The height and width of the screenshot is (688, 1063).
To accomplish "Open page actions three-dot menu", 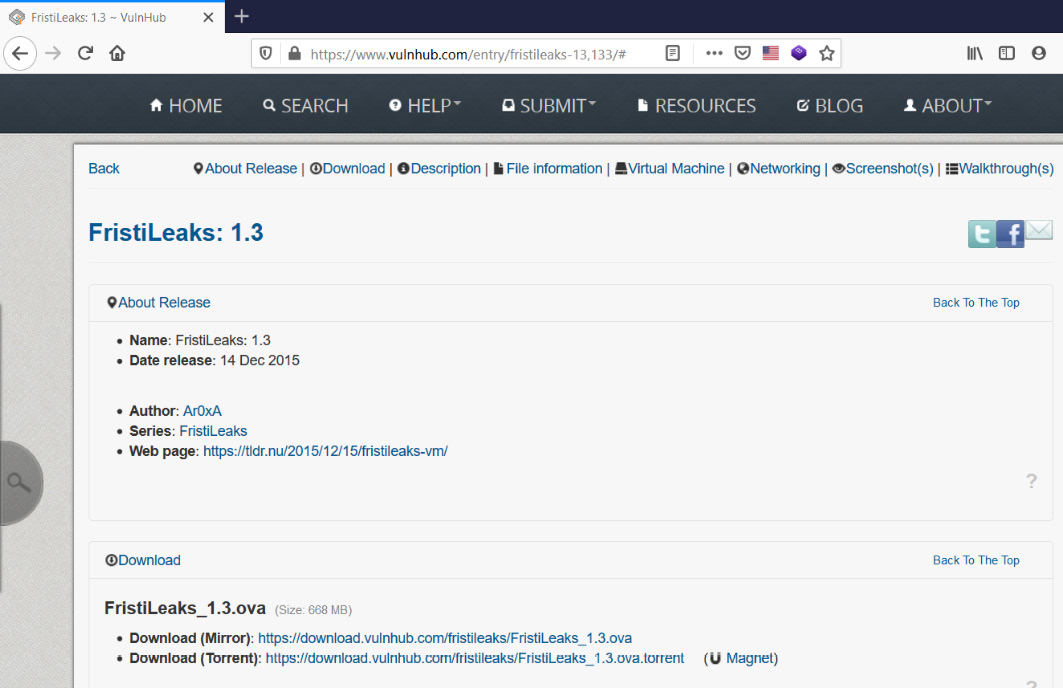I will tap(714, 53).
